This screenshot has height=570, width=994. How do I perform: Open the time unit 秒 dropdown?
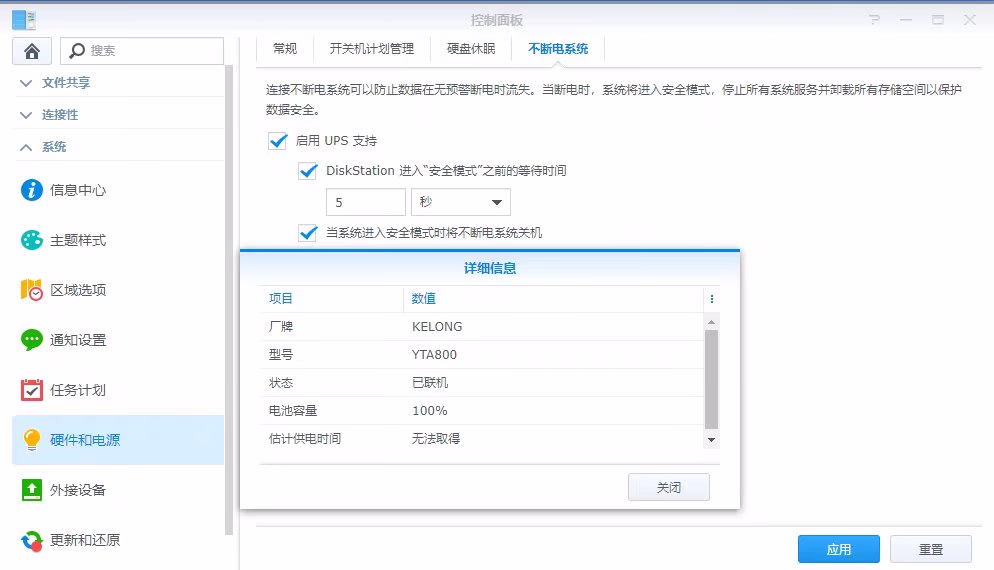pos(460,202)
